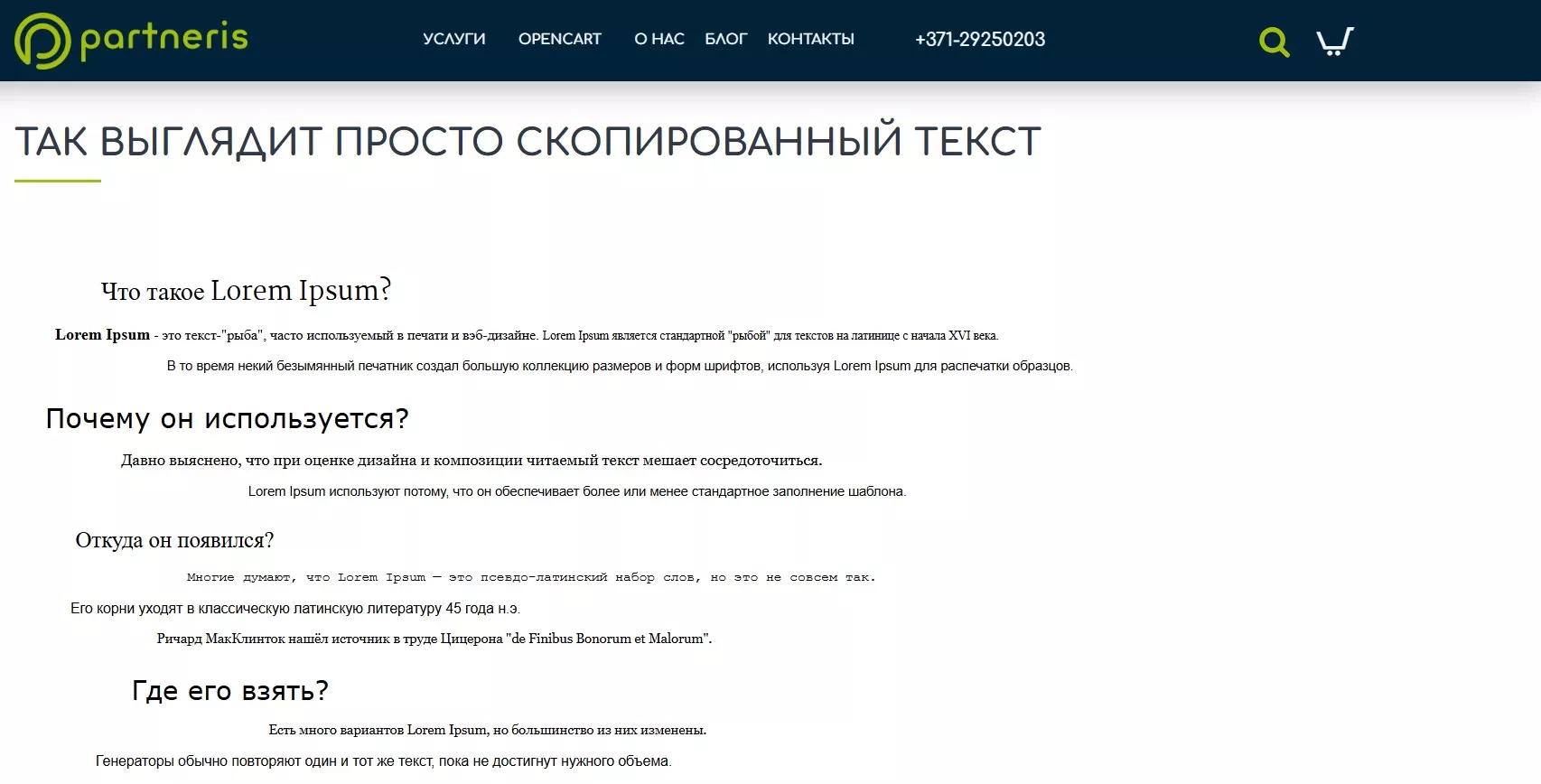Screen dimensions: 1541x784
Task: Navigate to the БЛОГ section
Action: tap(725, 39)
